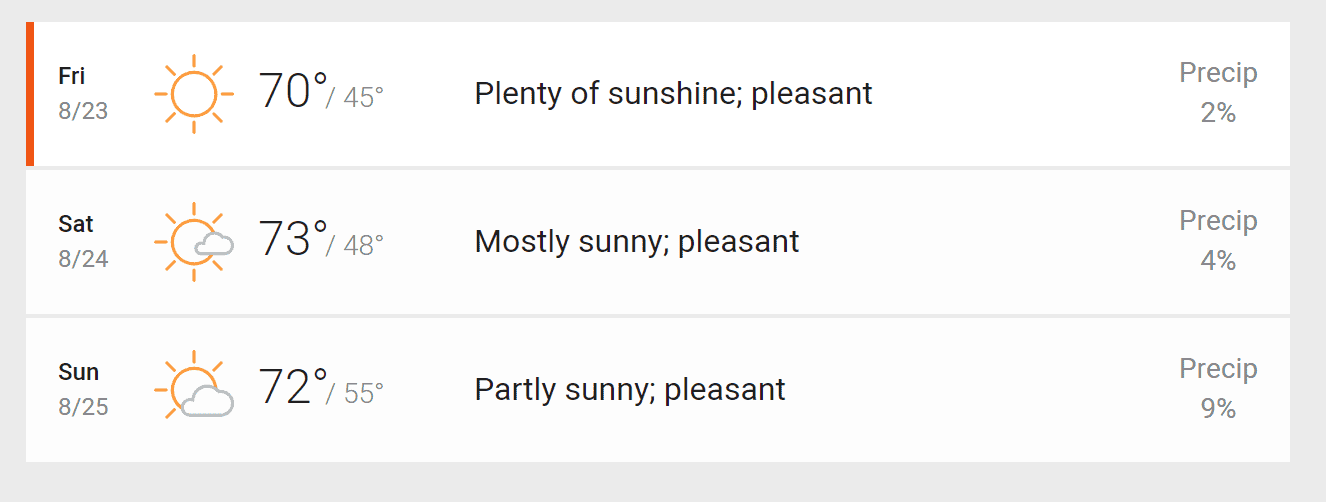Click the 45° low temperature

[364, 98]
